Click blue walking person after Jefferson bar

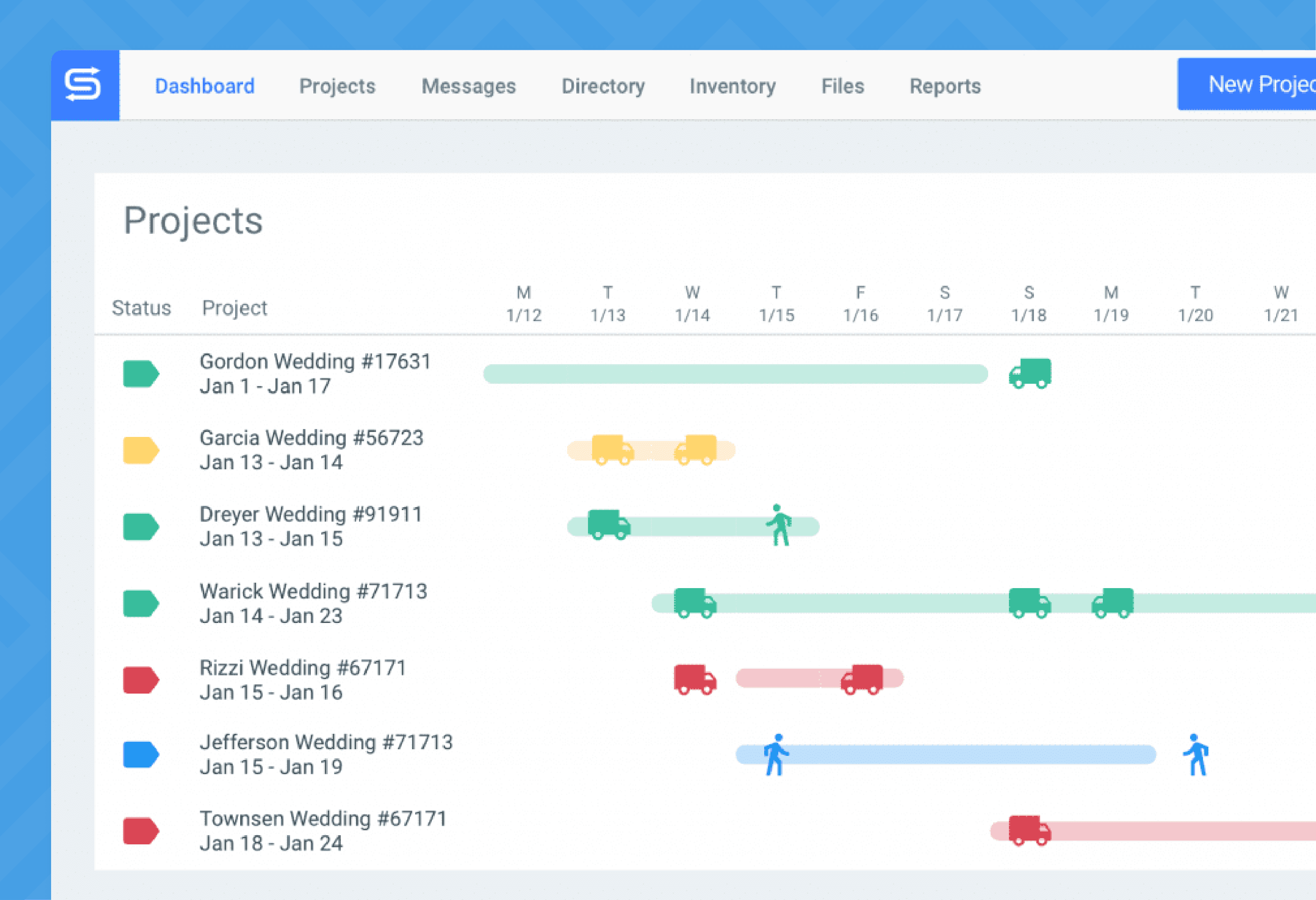coord(1196,755)
